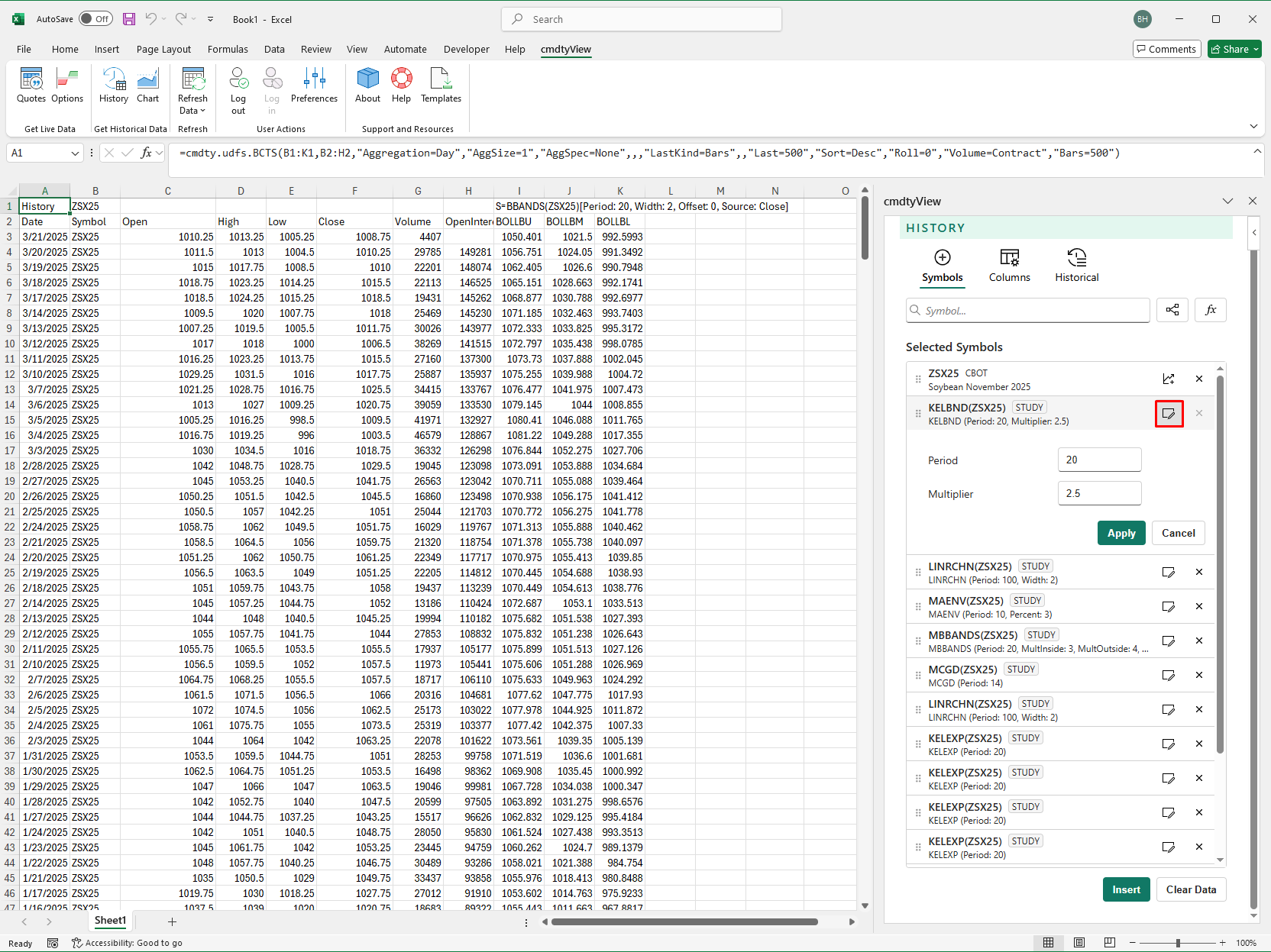Click the Excel search box
This screenshot has width=1271, height=952.
tap(642, 19)
